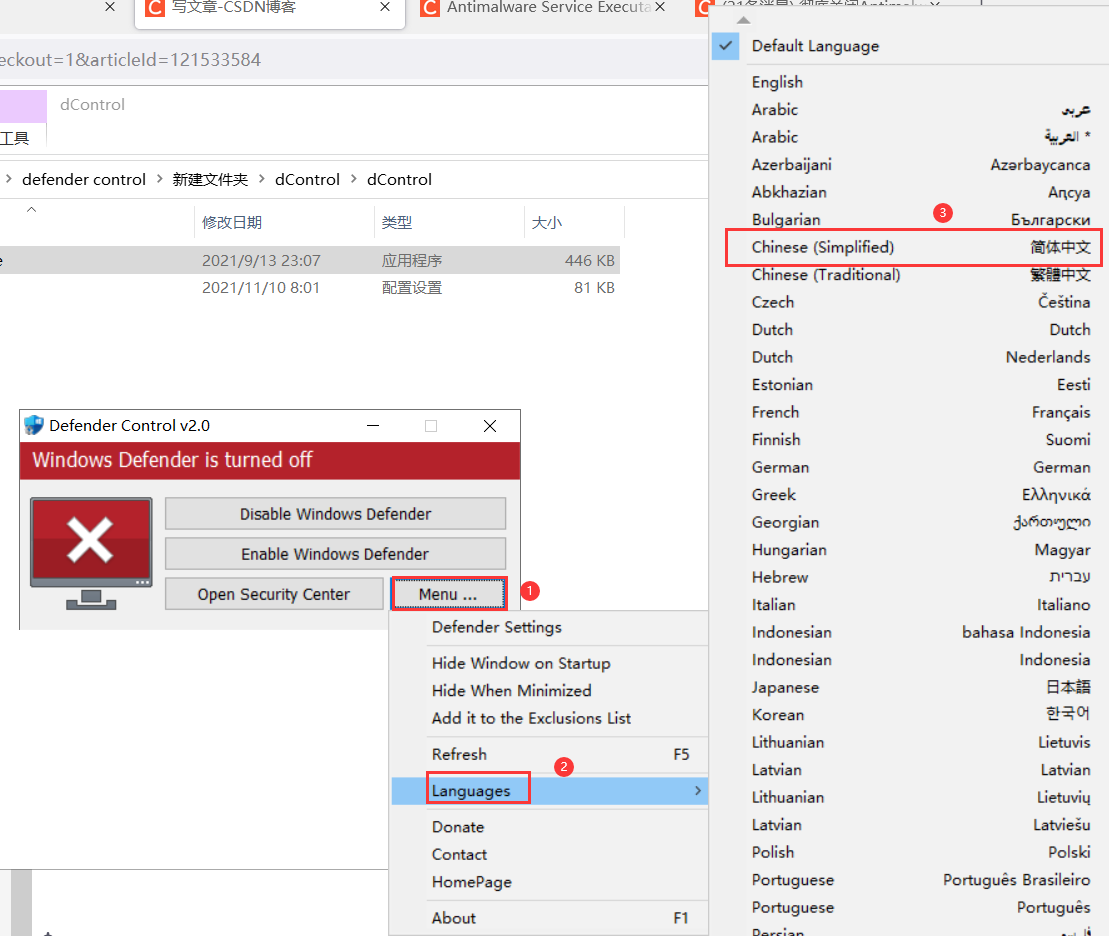Click dControl title in explorer window

point(92,105)
